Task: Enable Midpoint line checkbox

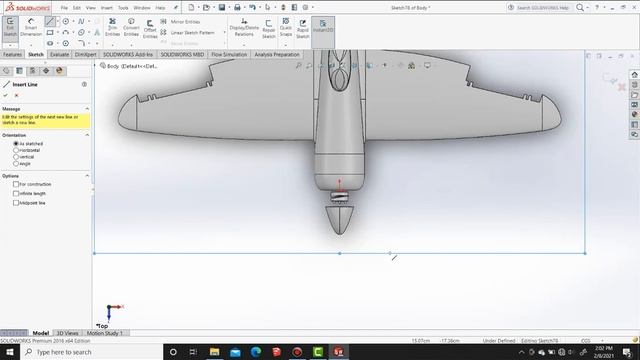Action: (x=16, y=203)
